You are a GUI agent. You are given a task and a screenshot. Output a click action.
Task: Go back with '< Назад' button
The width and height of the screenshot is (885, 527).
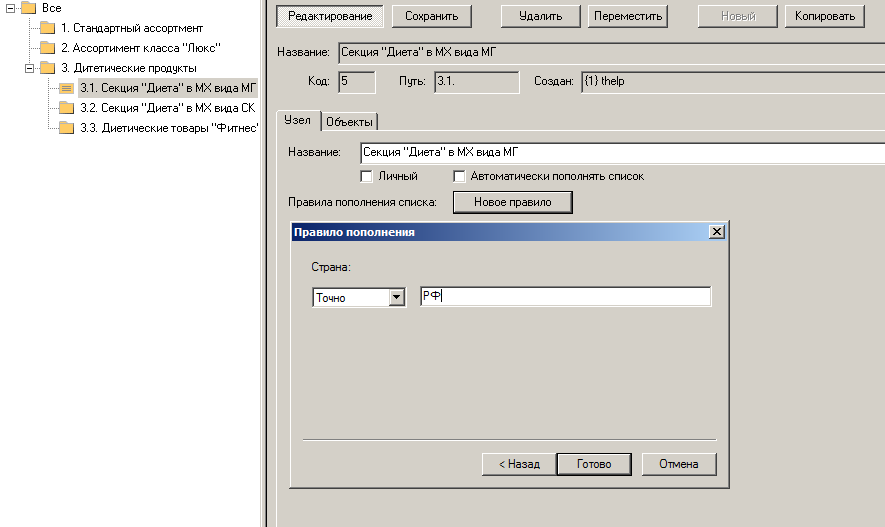[x=519, y=464]
